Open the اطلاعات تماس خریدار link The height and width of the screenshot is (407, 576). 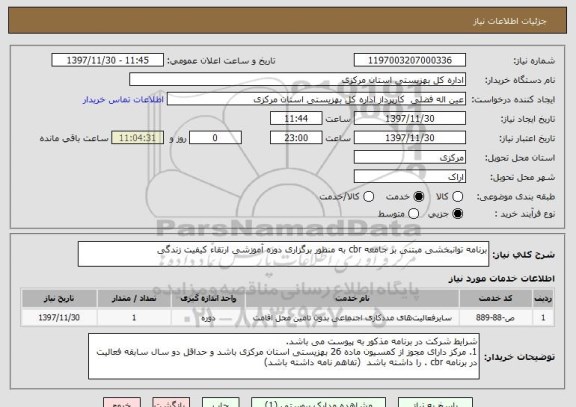pos(123,100)
